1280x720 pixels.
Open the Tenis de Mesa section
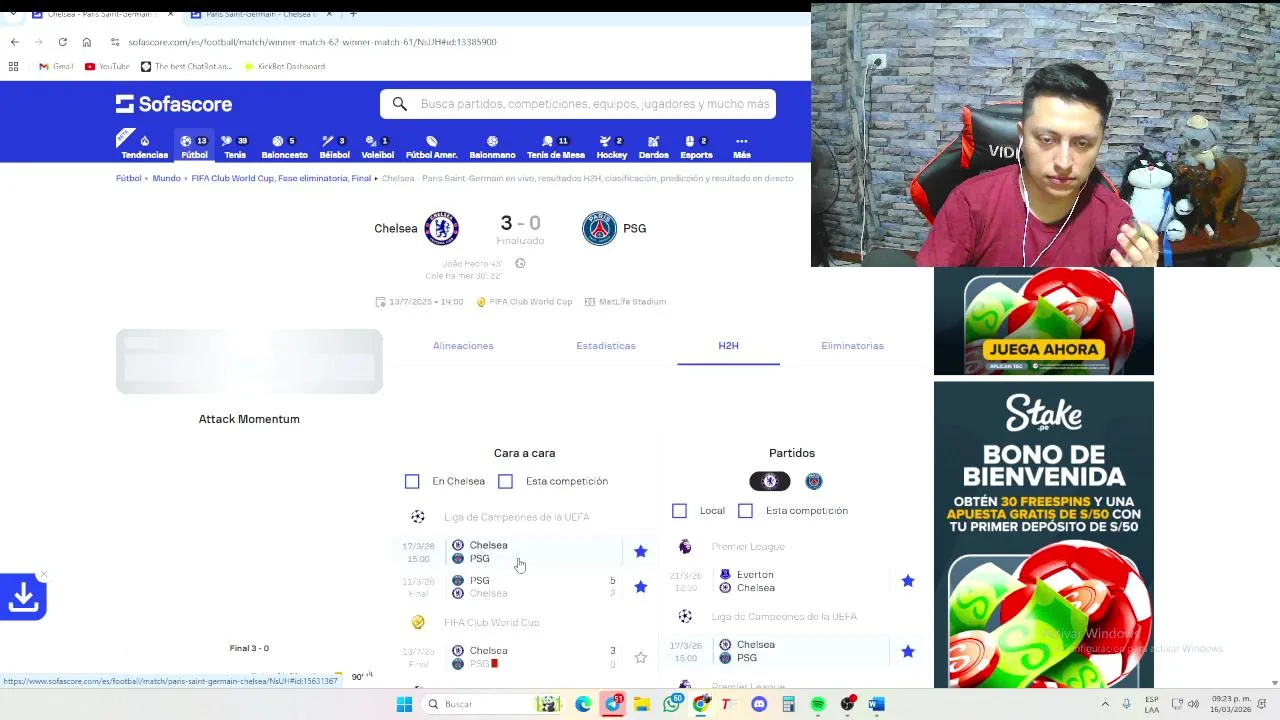[x=555, y=147]
